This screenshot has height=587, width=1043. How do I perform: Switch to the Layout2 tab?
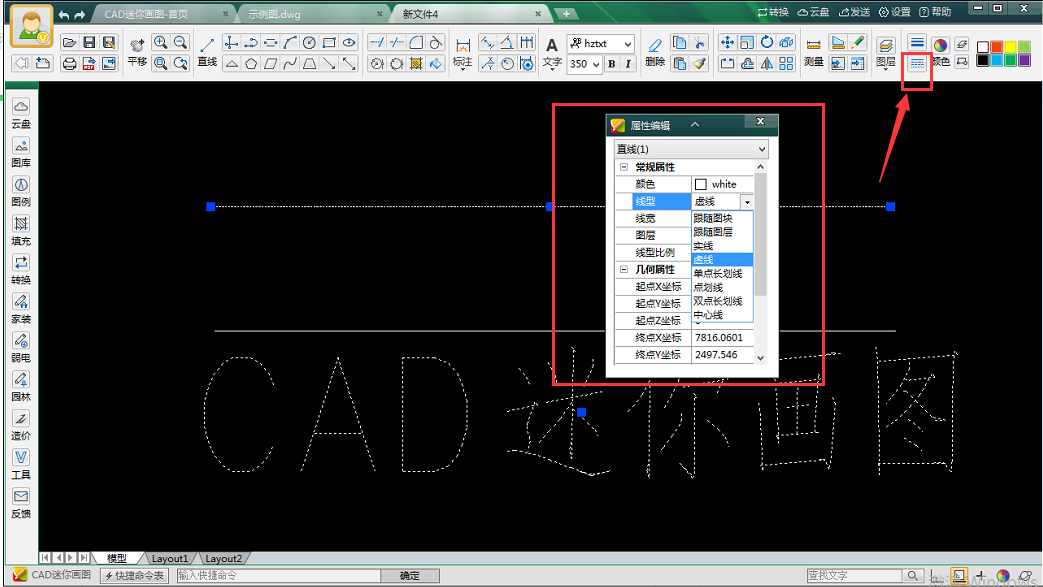(224, 558)
